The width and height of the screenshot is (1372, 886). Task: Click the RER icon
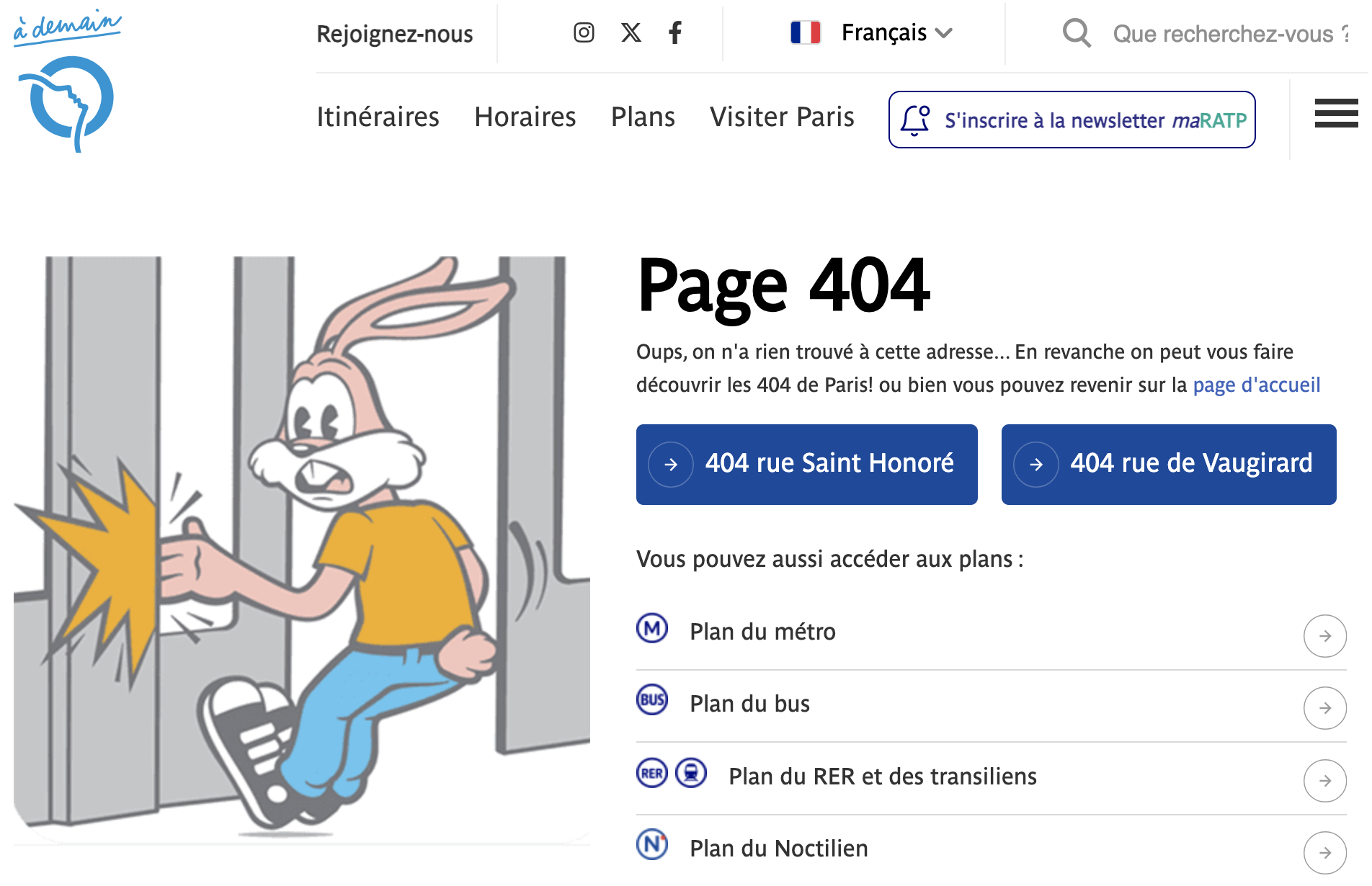652,773
